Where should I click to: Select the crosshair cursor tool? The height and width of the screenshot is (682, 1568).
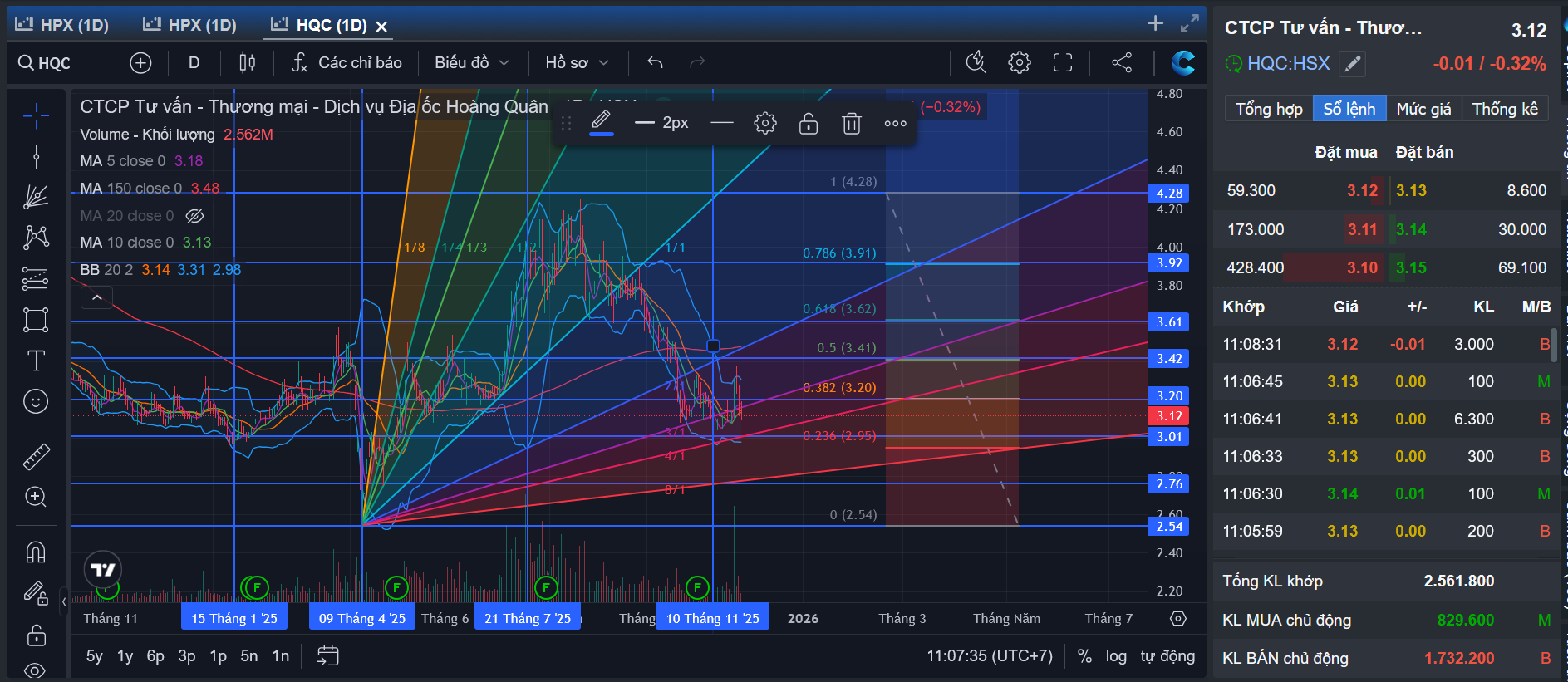[x=36, y=116]
